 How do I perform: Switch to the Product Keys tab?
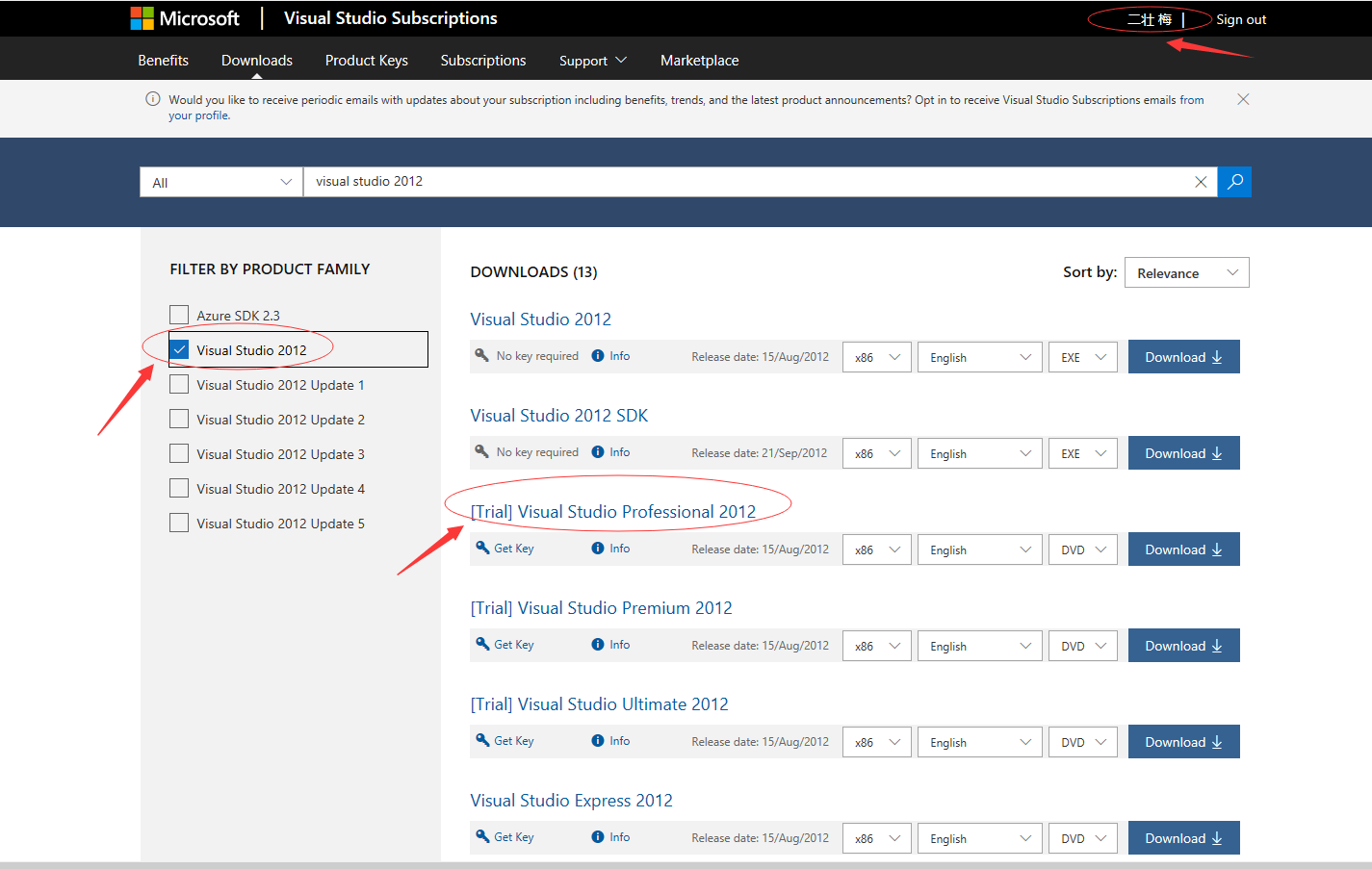(x=366, y=60)
